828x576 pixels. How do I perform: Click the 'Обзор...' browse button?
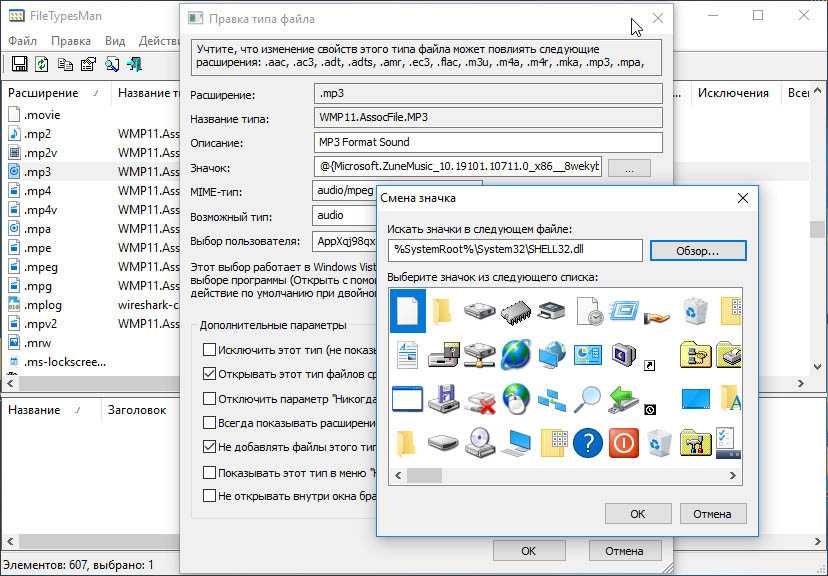point(698,250)
